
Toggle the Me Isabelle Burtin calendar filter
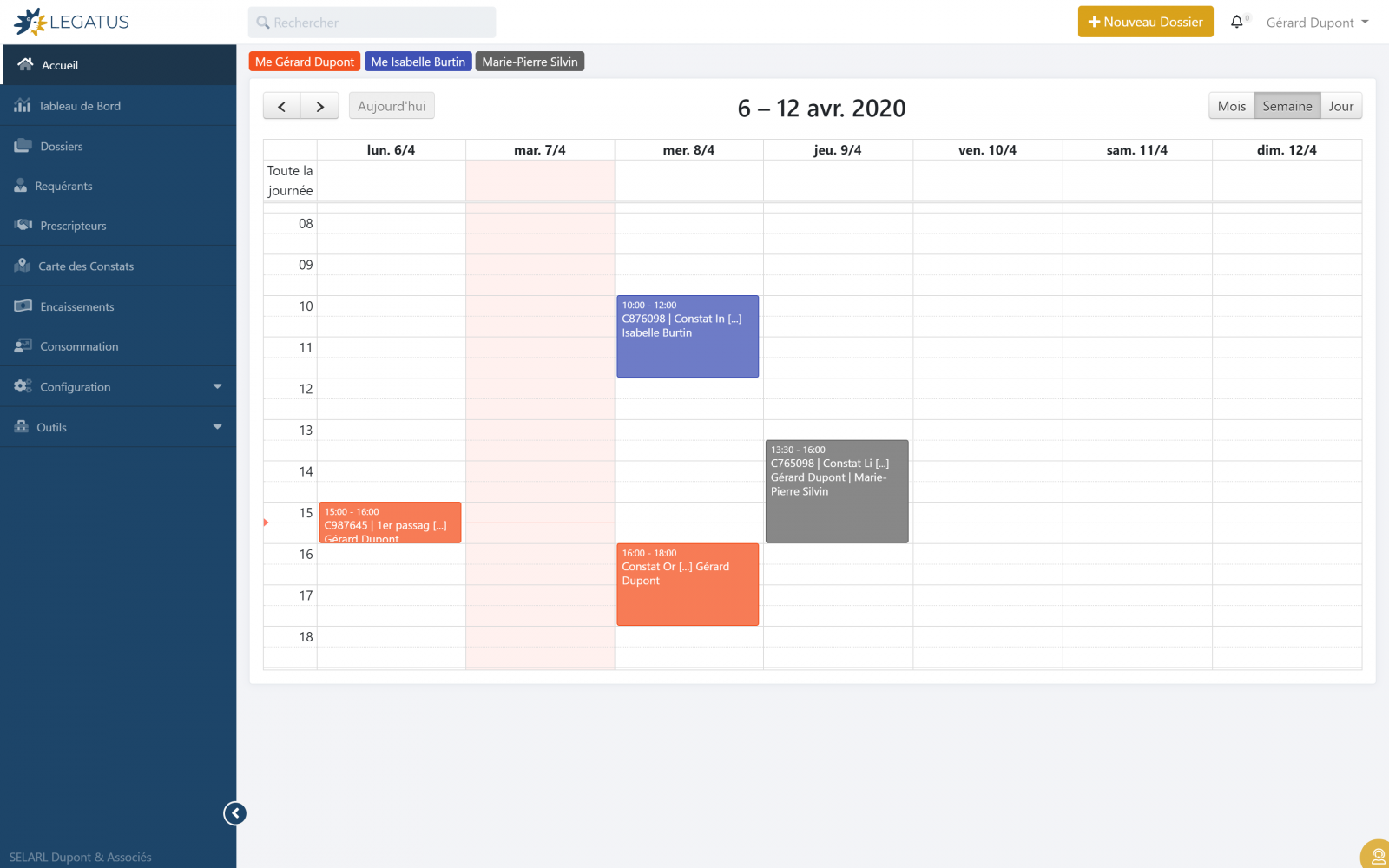[x=418, y=62]
